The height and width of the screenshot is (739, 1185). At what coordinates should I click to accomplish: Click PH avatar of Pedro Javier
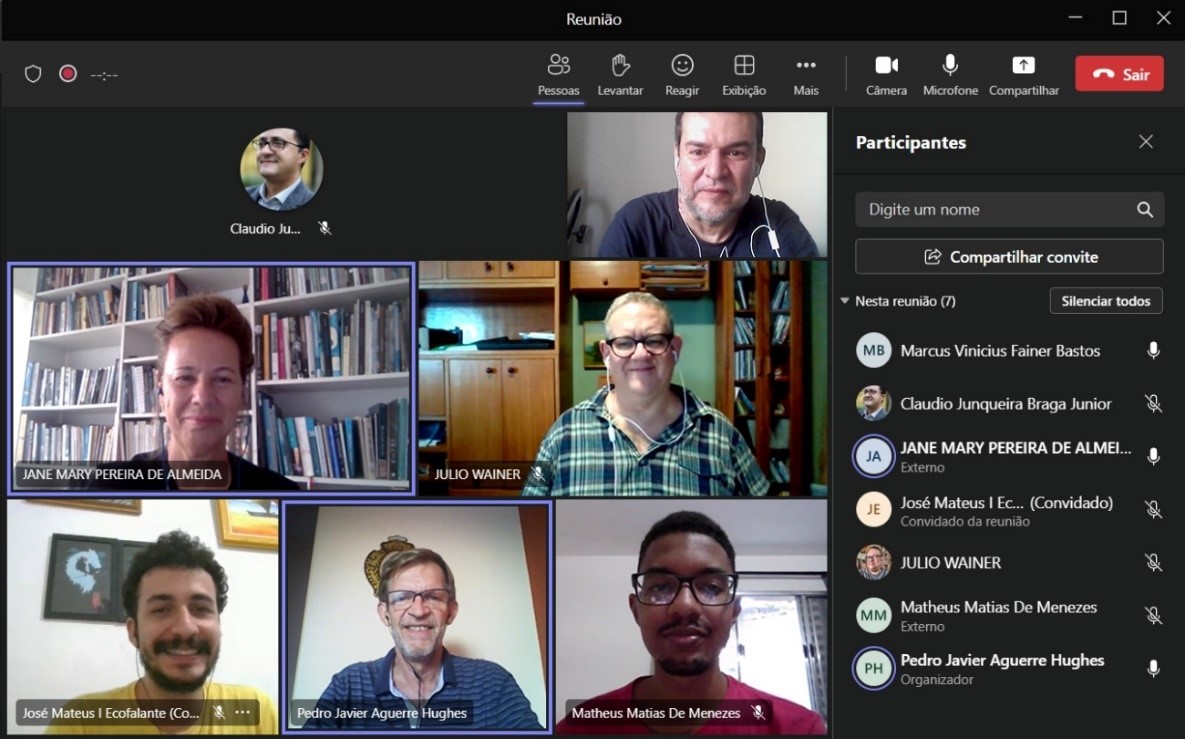click(x=873, y=669)
